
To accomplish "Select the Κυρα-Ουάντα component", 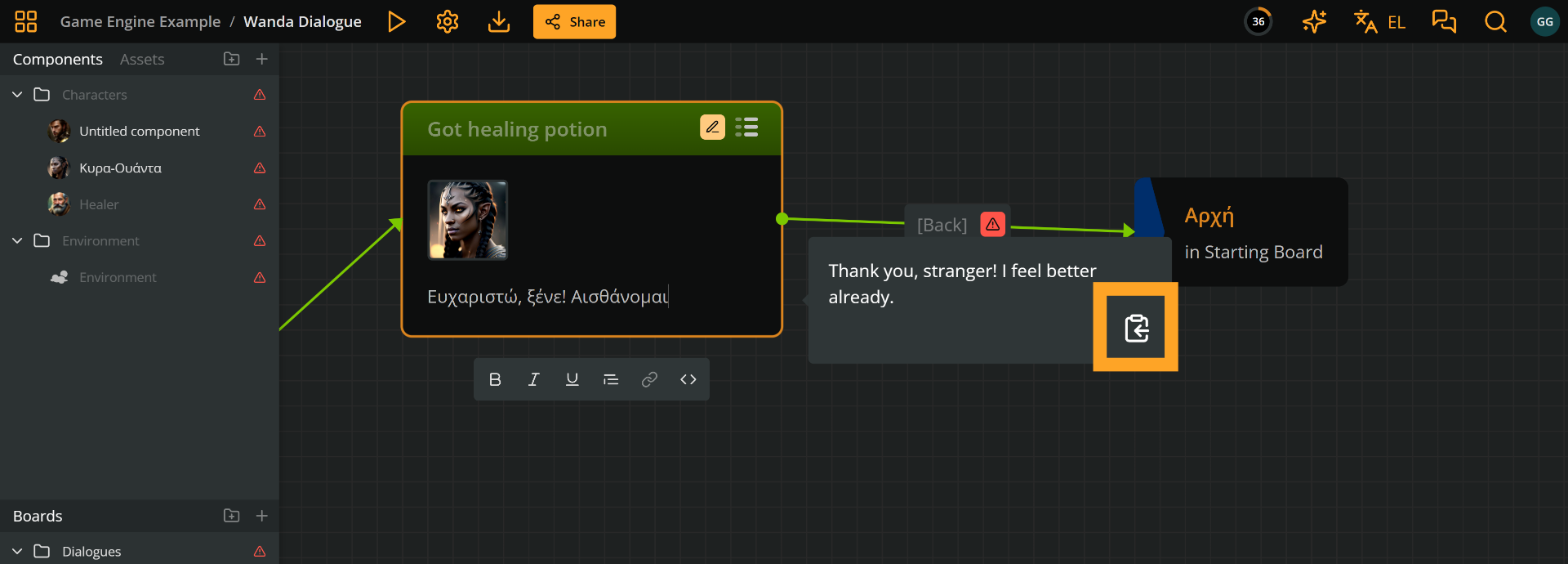I will 140,168.
